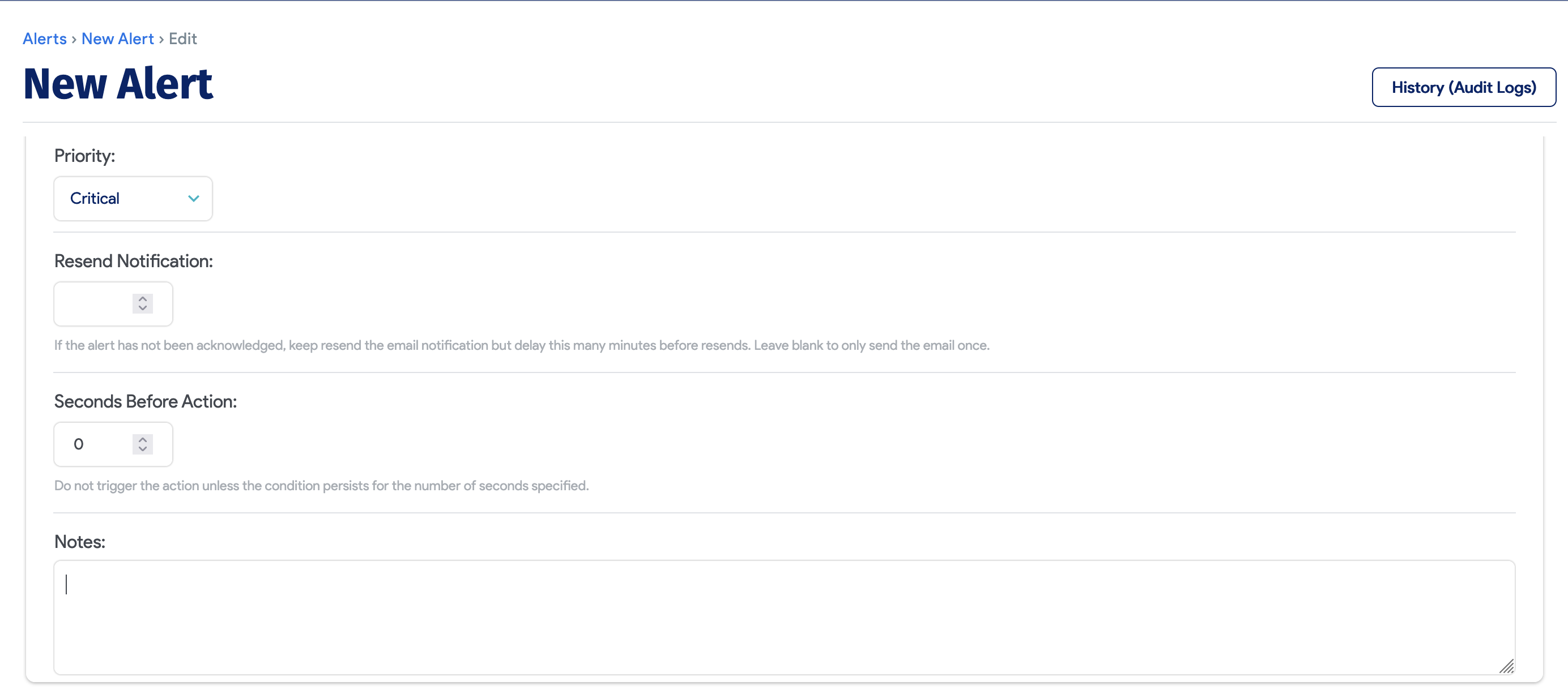Increase the Resend Notification value with up arrow
The height and width of the screenshot is (694, 1568).
tap(142, 299)
